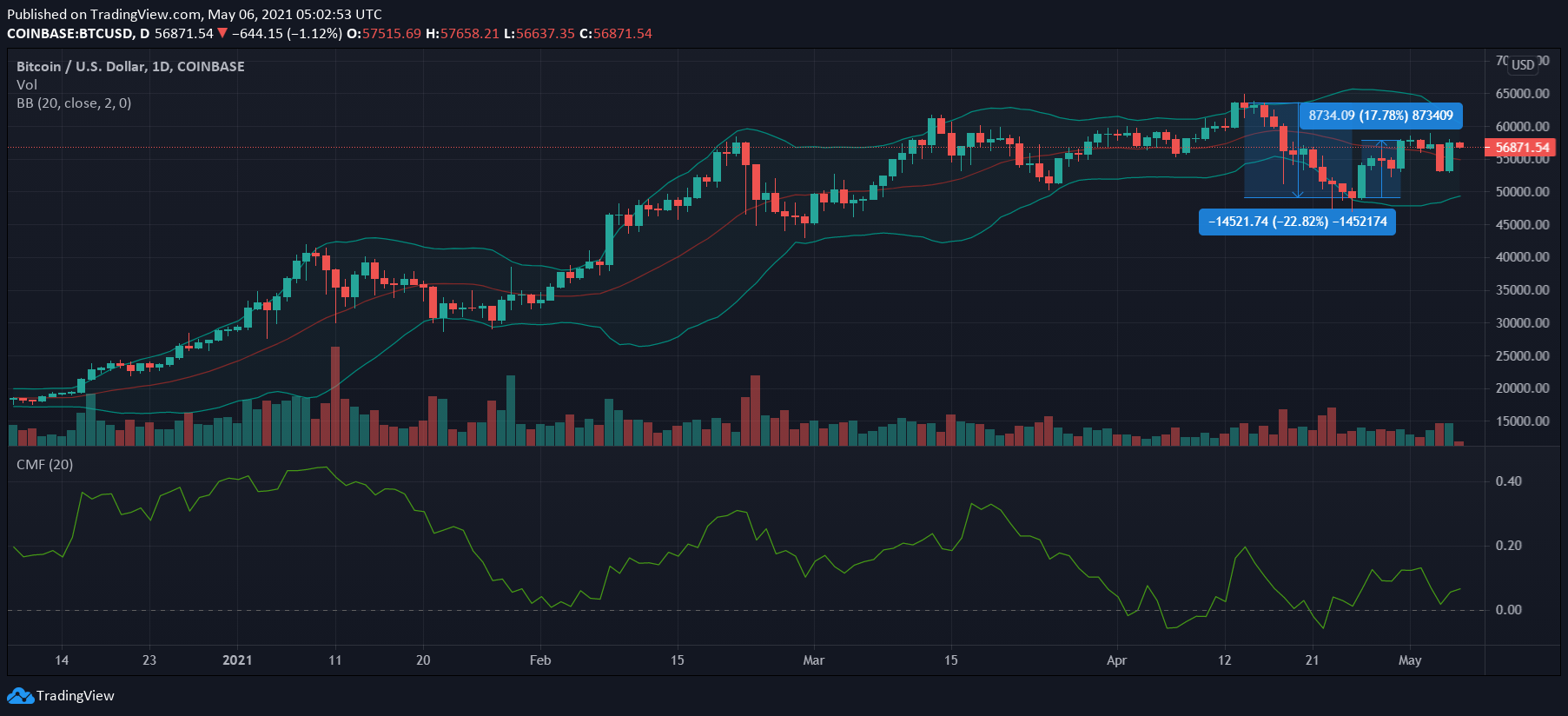
Task: Click the 14 date label on time axis
Action: (62, 660)
